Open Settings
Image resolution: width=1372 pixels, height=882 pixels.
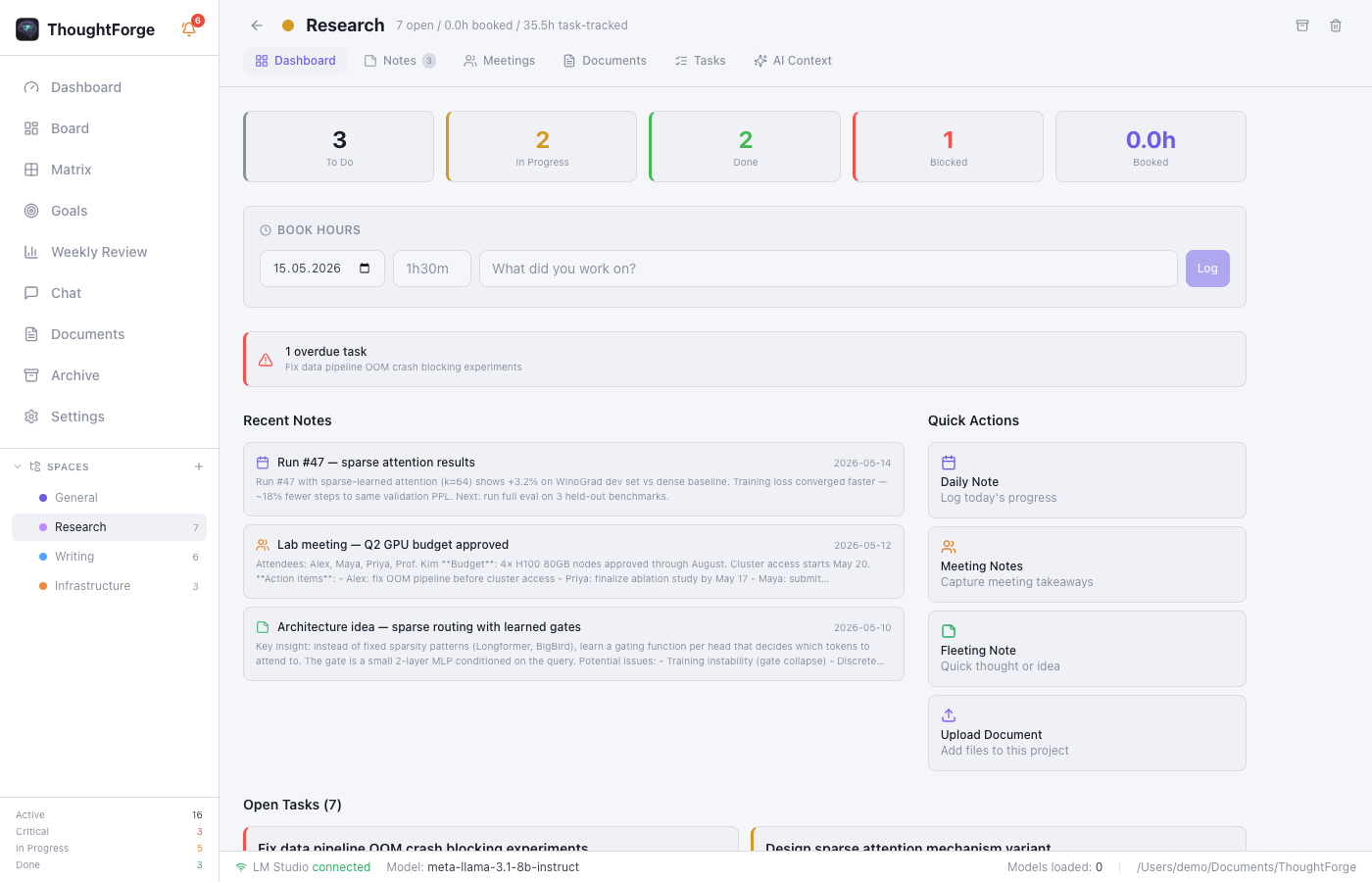coord(110,416)
